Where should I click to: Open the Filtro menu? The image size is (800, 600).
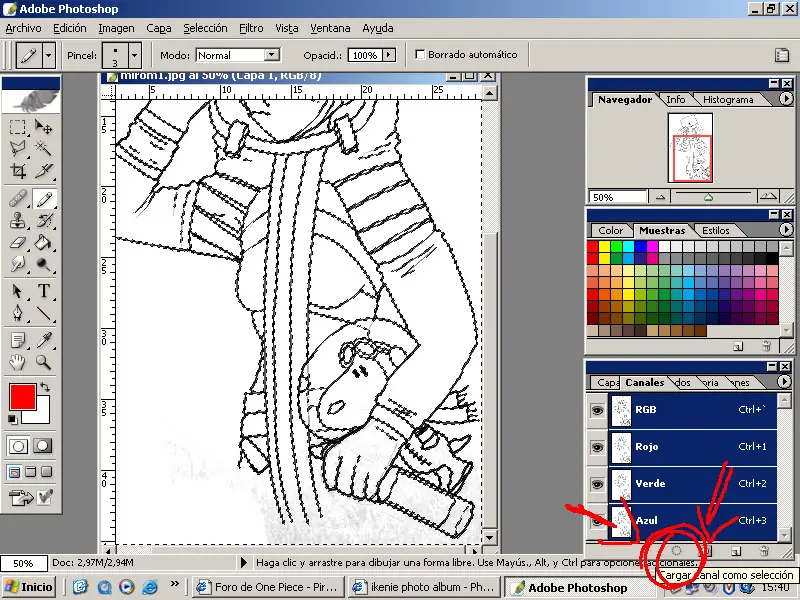pos(252,29)
